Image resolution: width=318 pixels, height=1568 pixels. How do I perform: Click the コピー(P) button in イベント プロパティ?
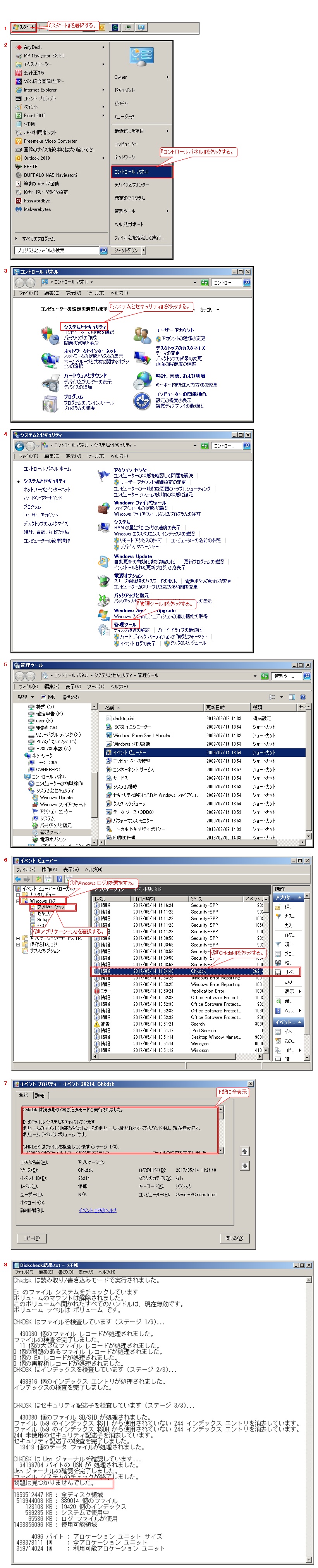coord(31,1238)
